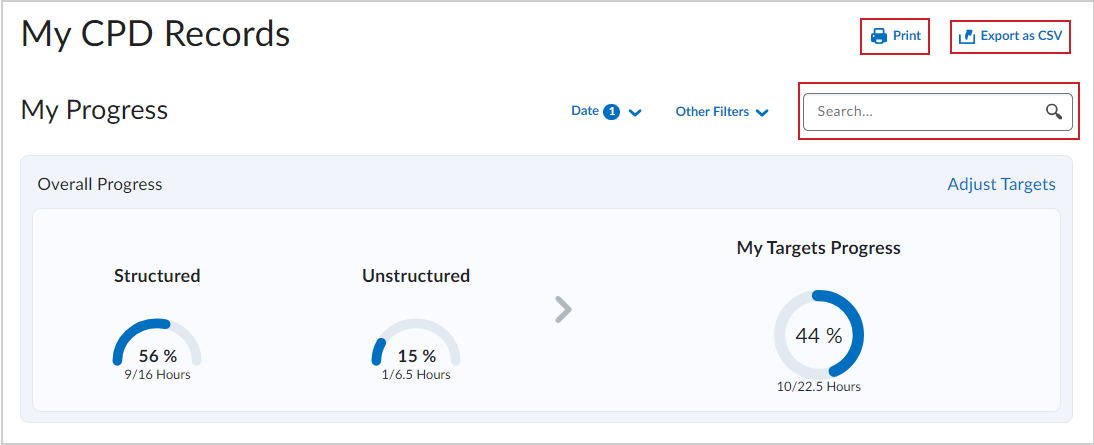
Task: Expand the Date filter chevron
Action: coord(634,112)
